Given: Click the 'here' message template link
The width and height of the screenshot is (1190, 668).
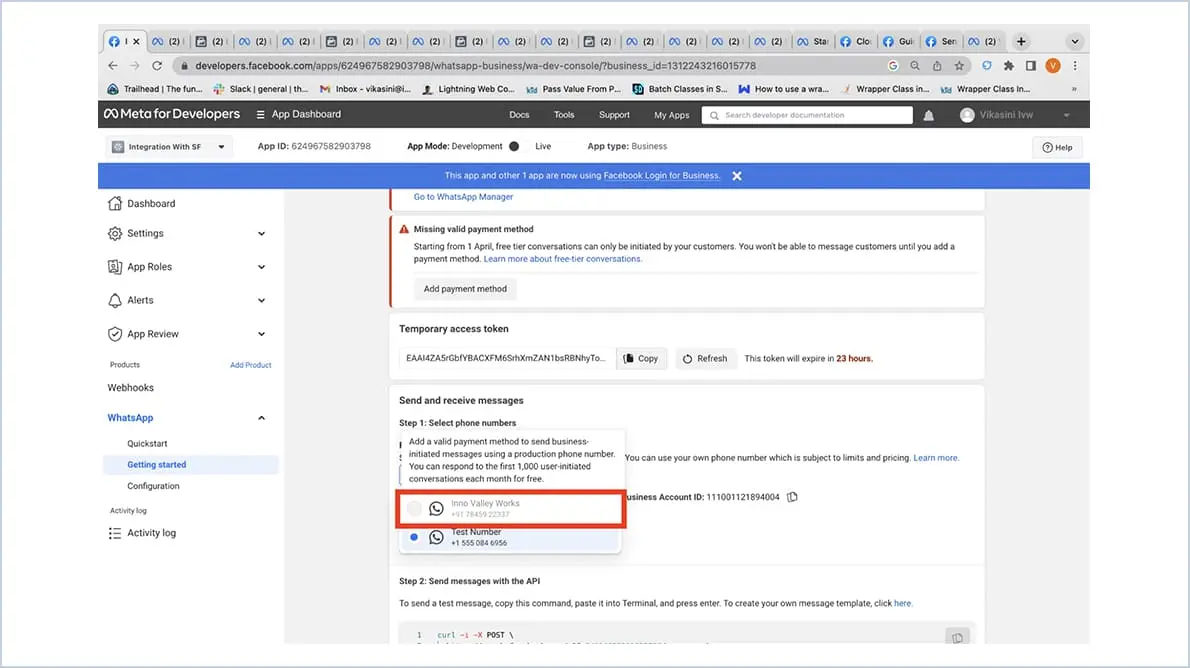Looking at the screenshot, I should tap(902, 604).
